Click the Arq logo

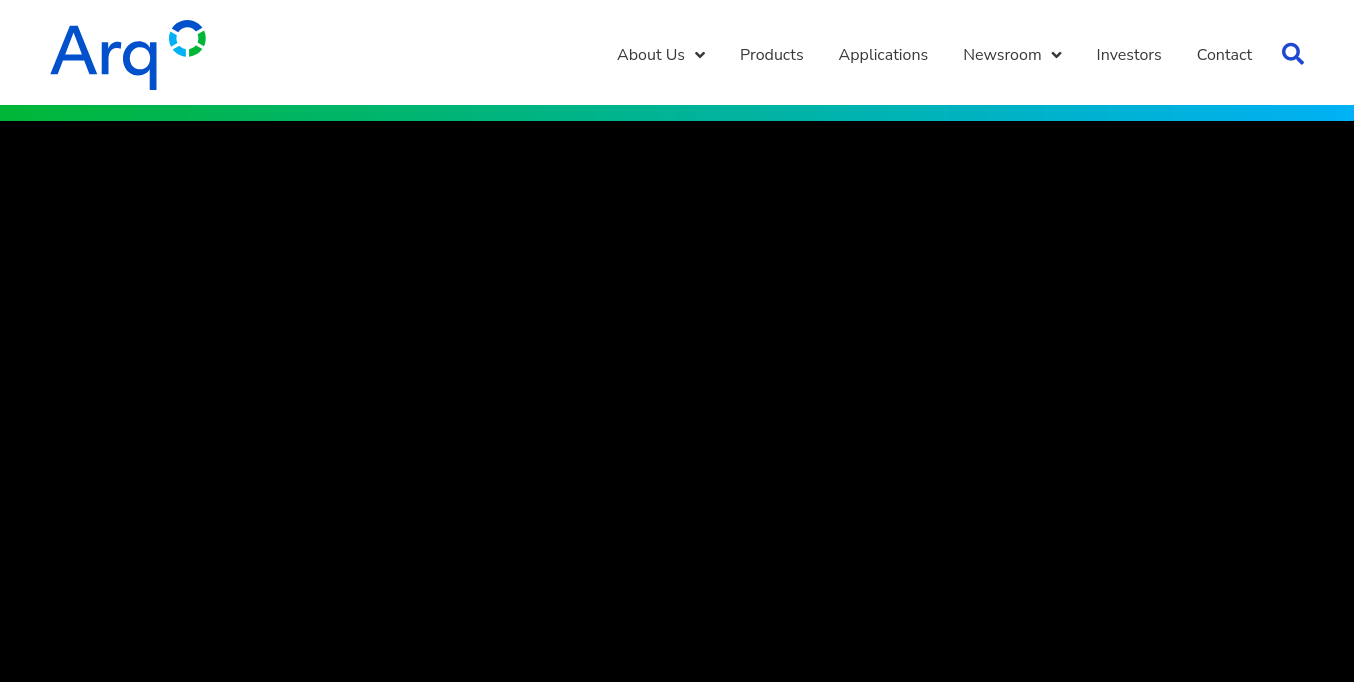[128, 55]
